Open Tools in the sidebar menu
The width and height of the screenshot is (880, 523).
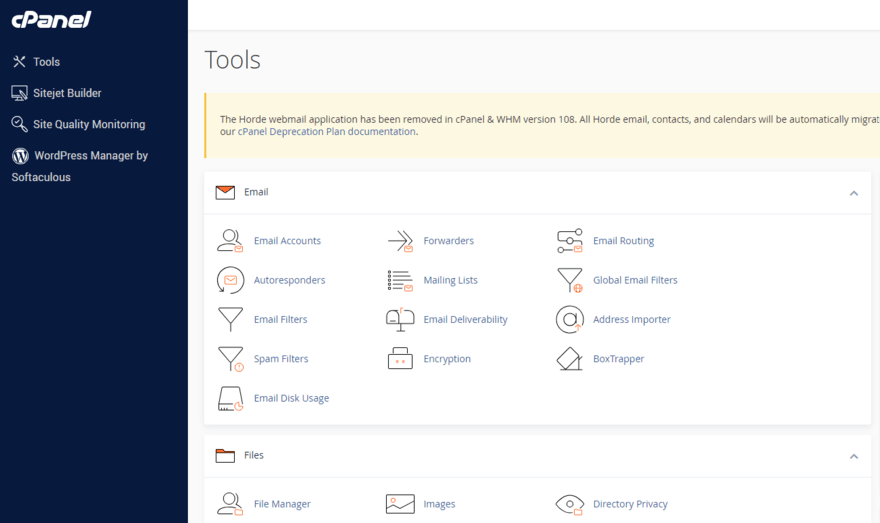tap(47, 62)
